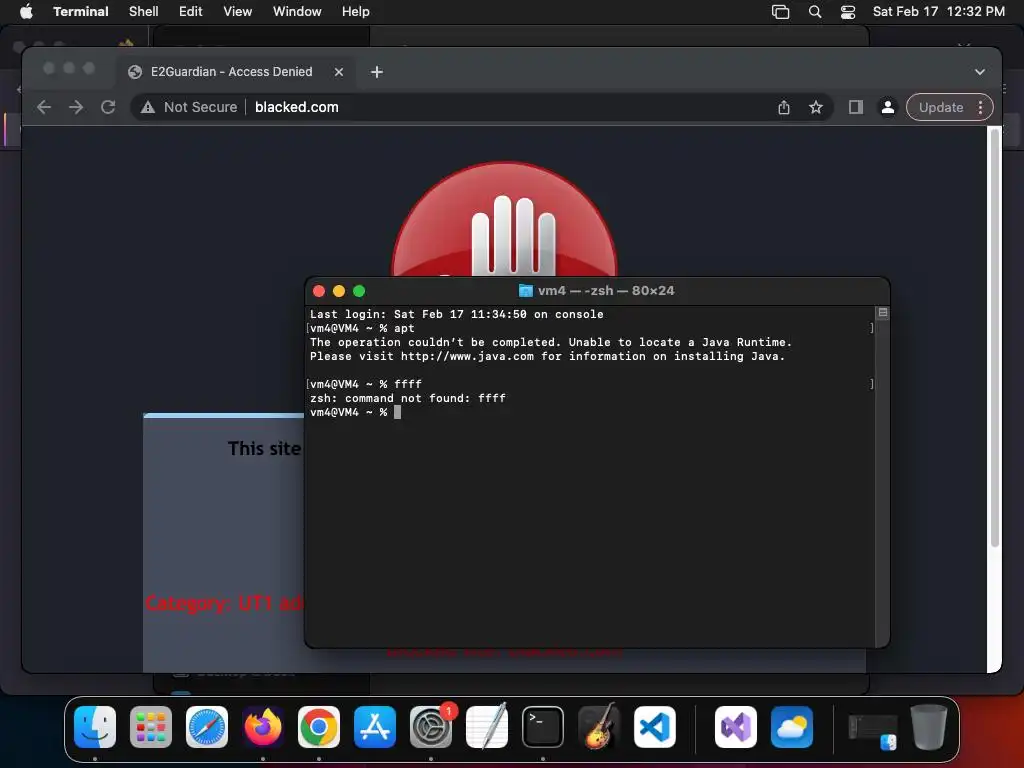This screenshot has height=768, width=1024.
Task: Click the http://www.java.com text in Terminal
Action: (467, 356)
